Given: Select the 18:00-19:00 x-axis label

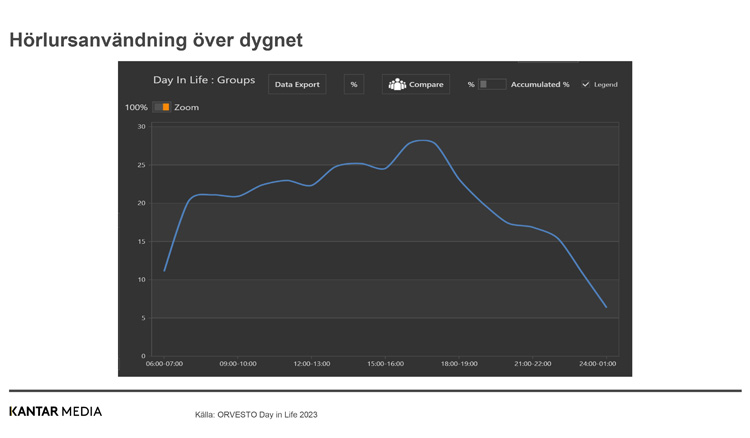Looking at the screenshot, I should (459, 364).
